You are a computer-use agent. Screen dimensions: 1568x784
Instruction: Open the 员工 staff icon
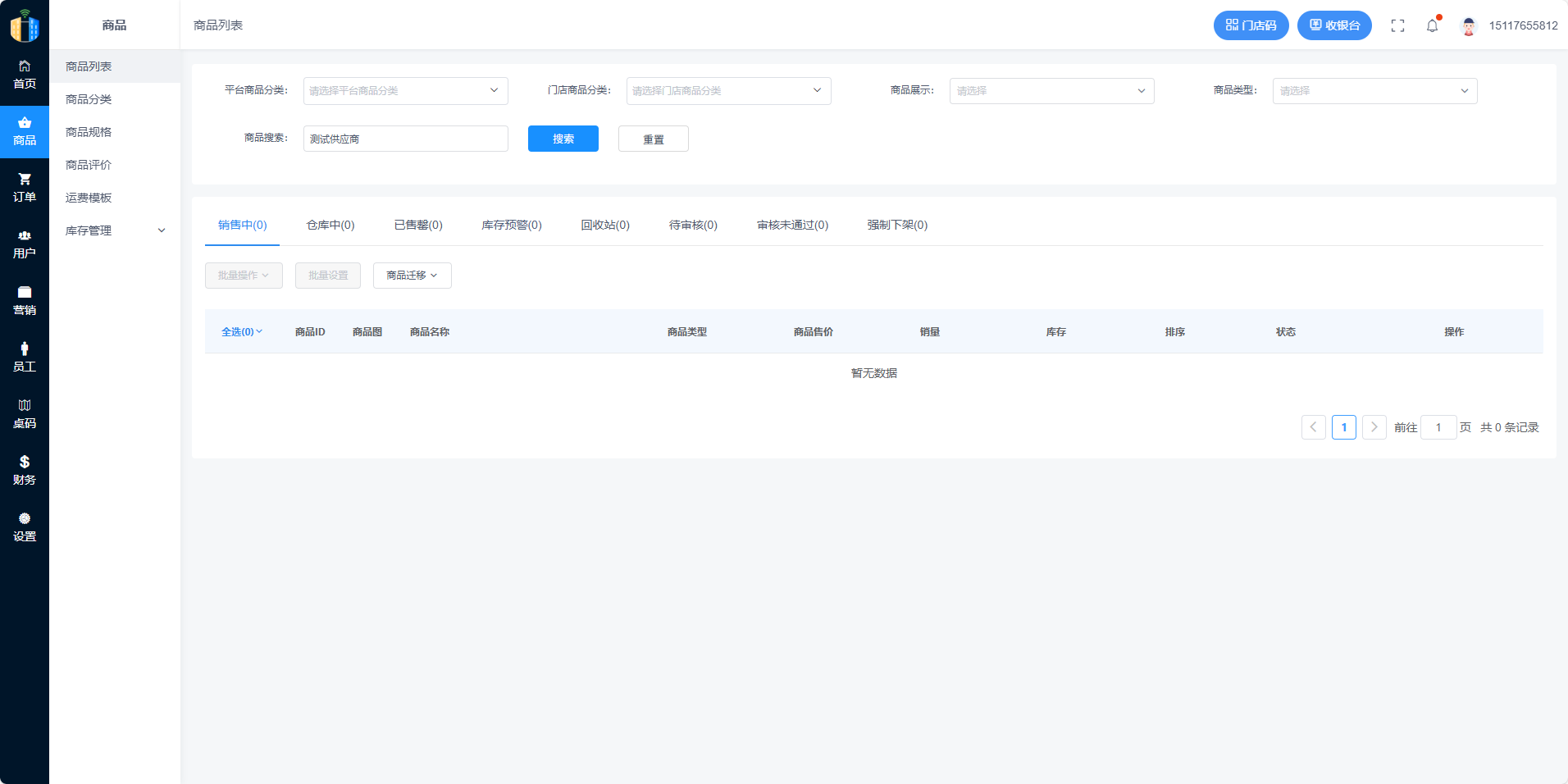click(x=25, y=349)
